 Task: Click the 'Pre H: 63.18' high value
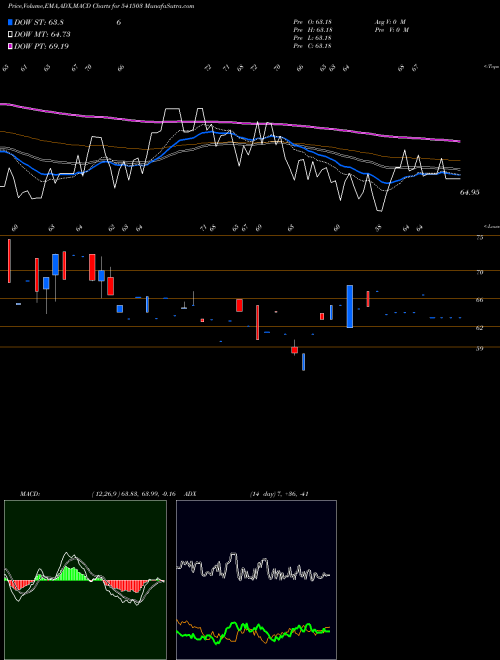click(313, 30)
